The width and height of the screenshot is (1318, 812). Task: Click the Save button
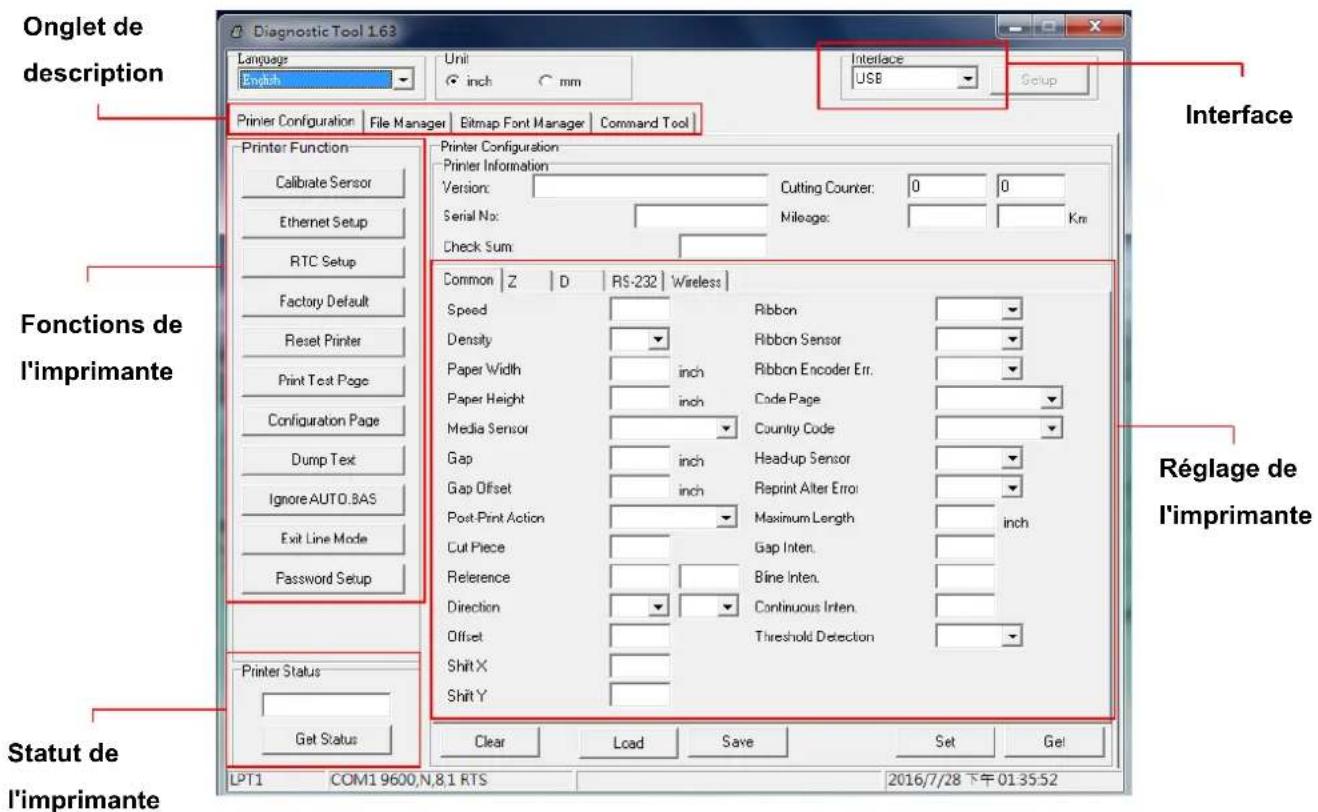[x=737, y=742]
